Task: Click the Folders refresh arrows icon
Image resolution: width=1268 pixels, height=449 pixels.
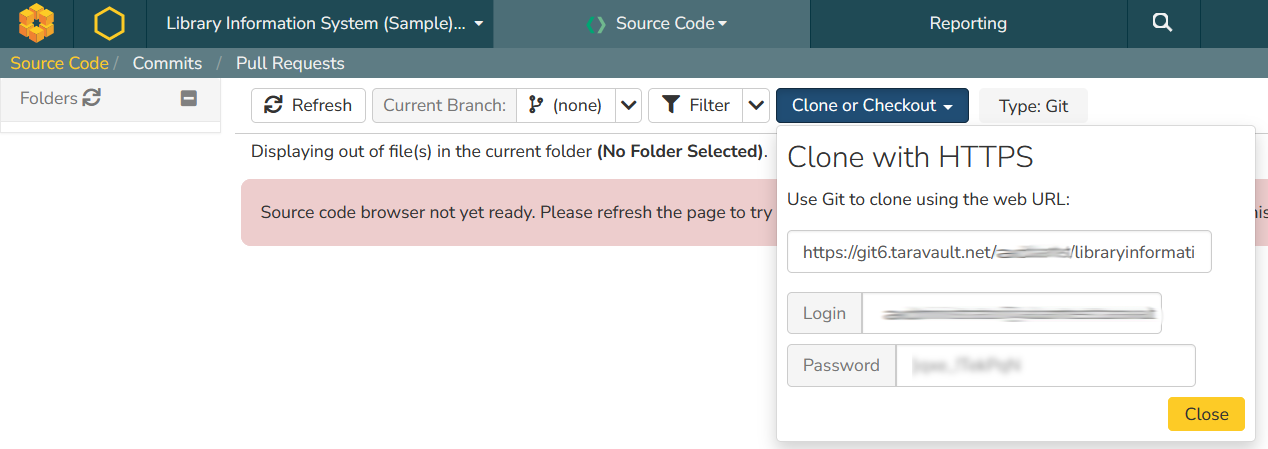Action: 92,98
